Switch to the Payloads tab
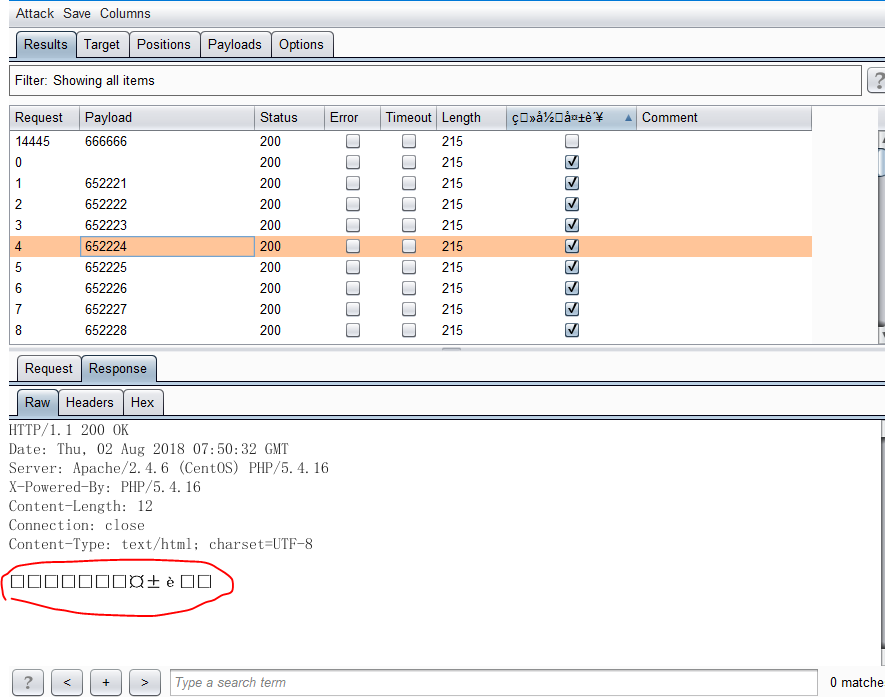The image size is (885, 697). point(235,44)
